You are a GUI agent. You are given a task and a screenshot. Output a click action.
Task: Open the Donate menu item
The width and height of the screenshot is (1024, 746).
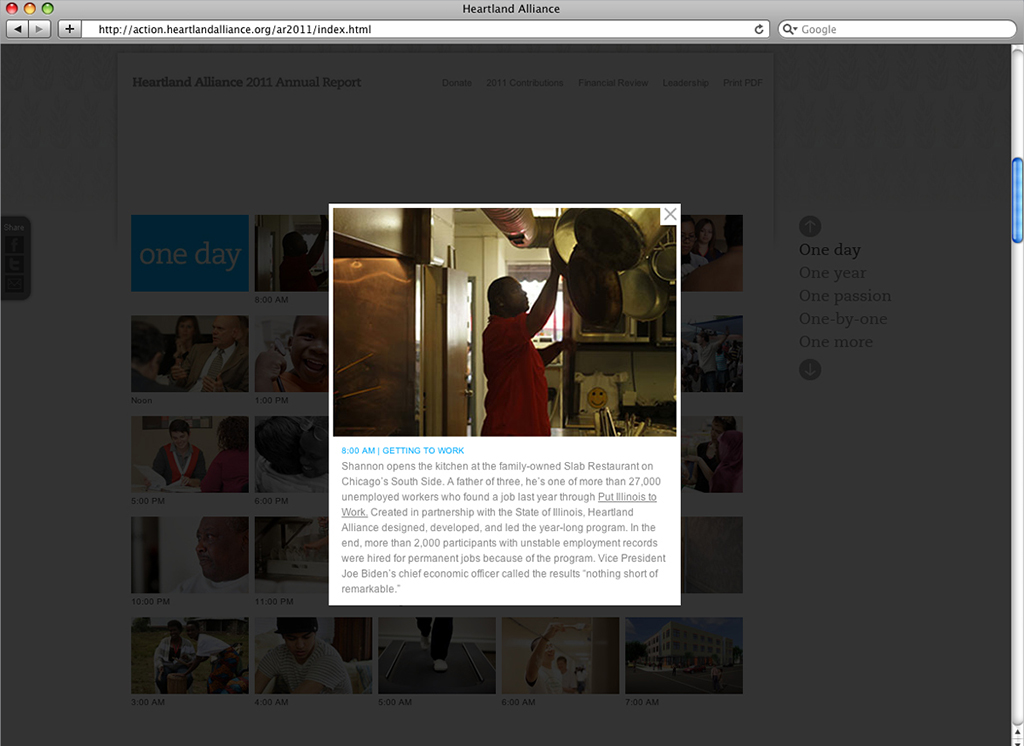[456, 83]
